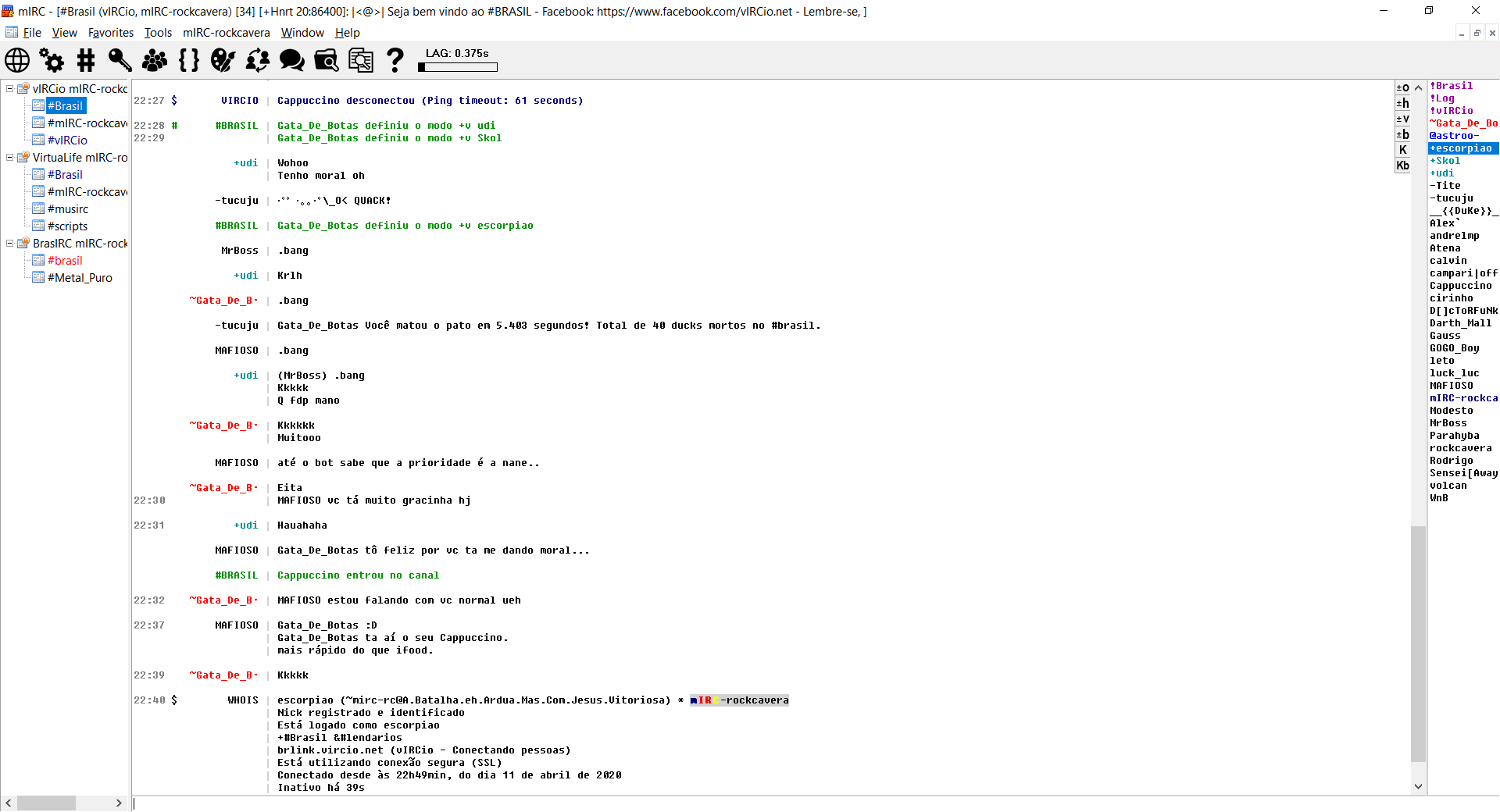Viewport: 1500px width, 812px height.
Task: Toggle ban with the ±b button
Action: click(1403, 134)
